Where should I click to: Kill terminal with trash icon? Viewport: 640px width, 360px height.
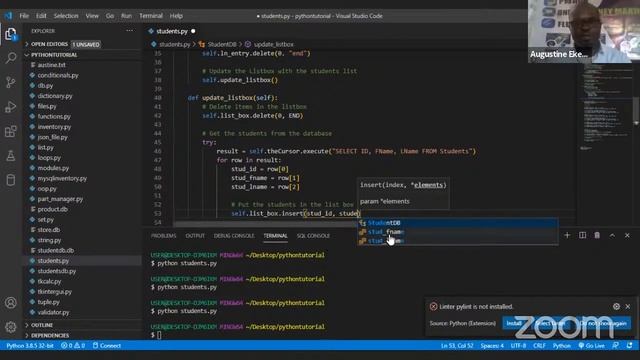pos(597,235)
